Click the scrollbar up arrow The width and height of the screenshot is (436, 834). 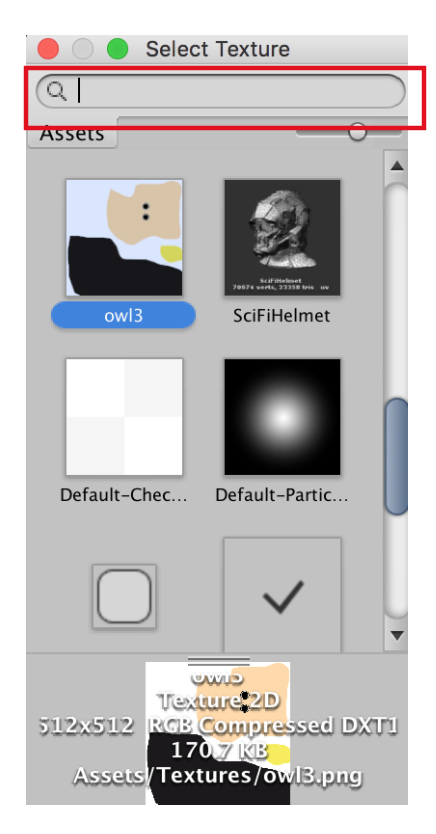click(x=397, y=166)
